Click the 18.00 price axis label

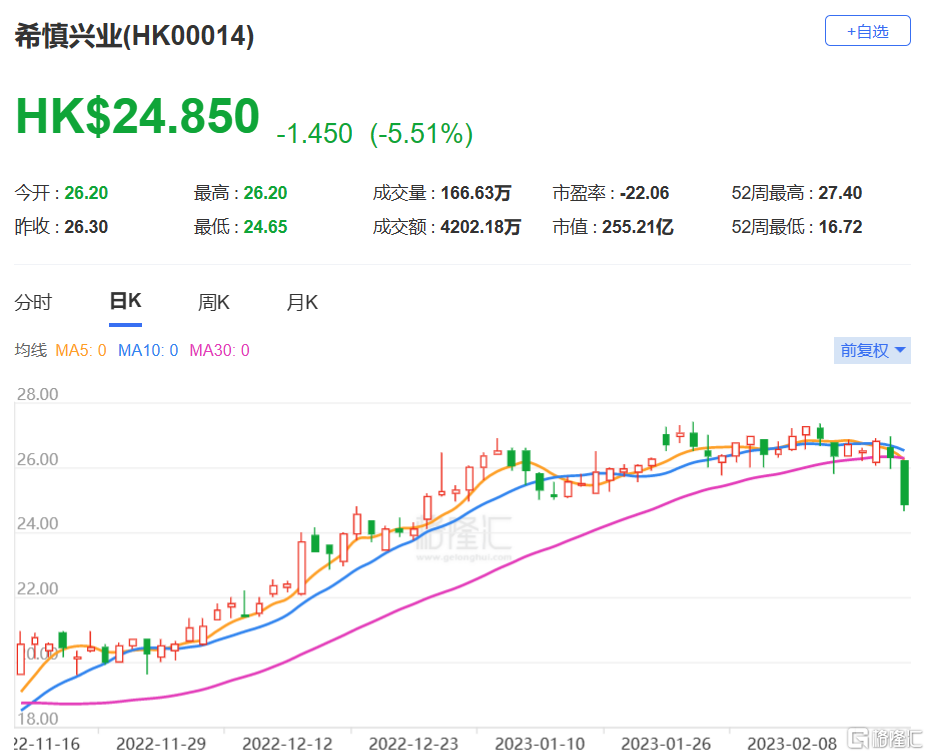(37, 719)
